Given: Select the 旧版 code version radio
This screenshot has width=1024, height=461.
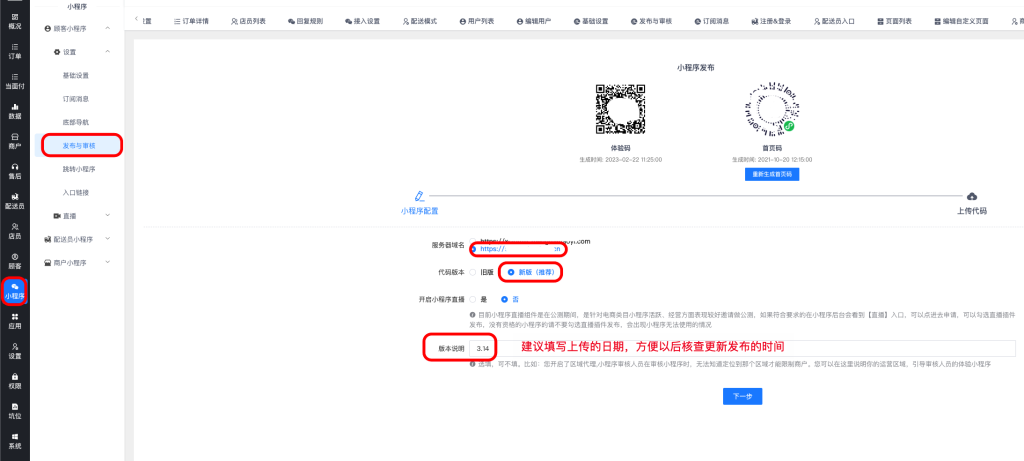Looking at the screenshot, I should click(x=473, y=272).
